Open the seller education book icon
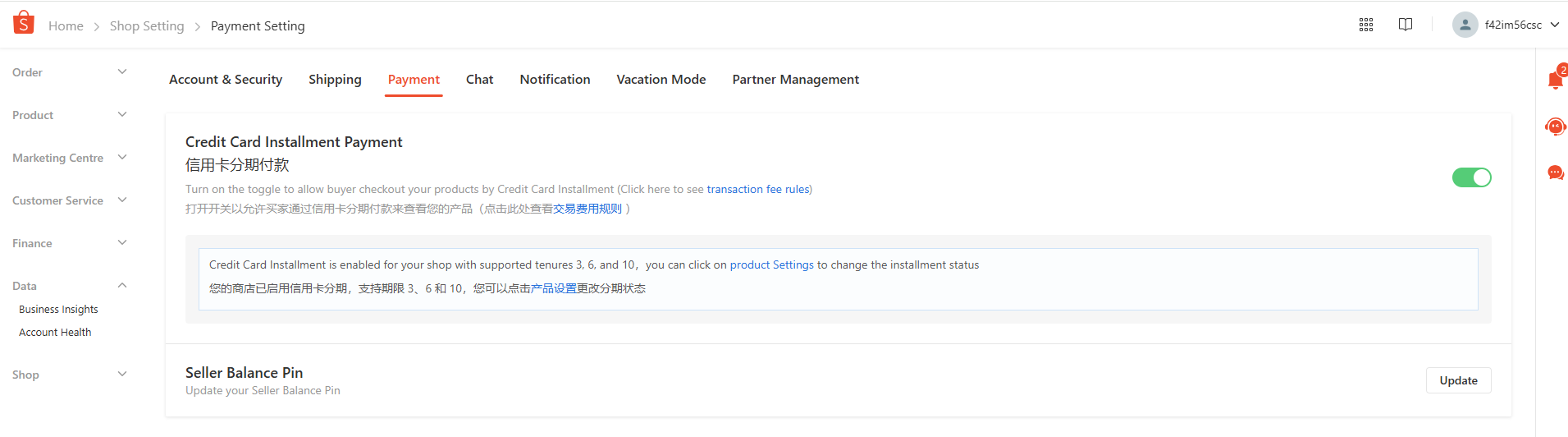This screenshot has width=1568, height=437. click(x=1406, y=25)
